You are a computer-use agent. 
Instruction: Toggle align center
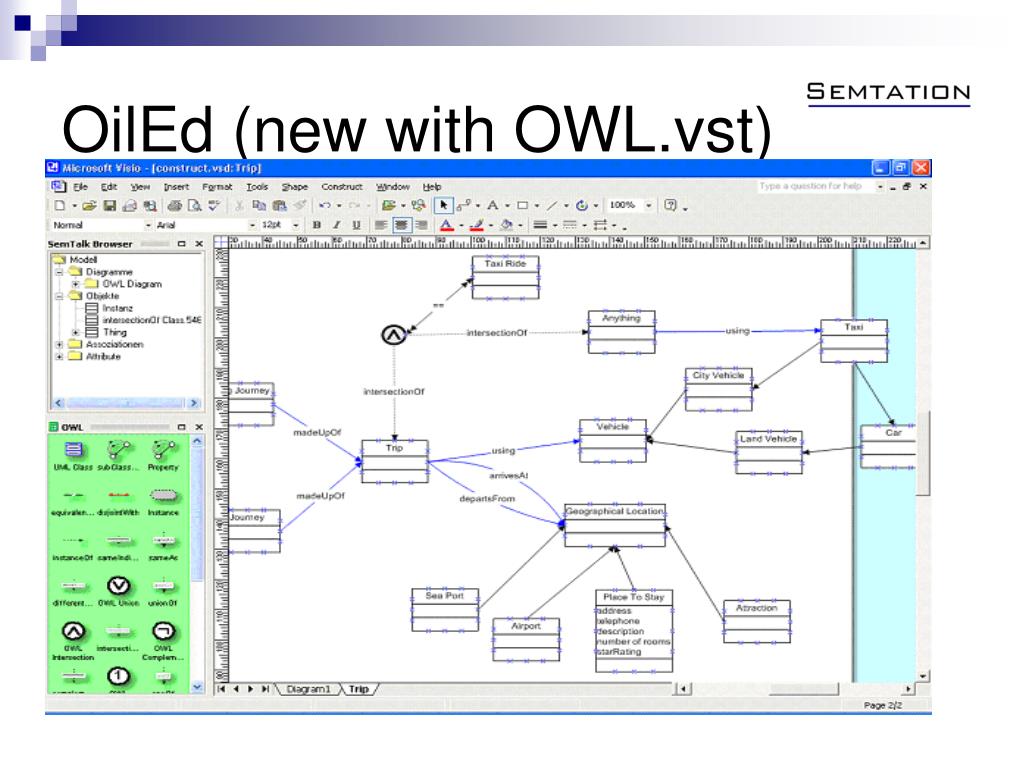(402, 225)
